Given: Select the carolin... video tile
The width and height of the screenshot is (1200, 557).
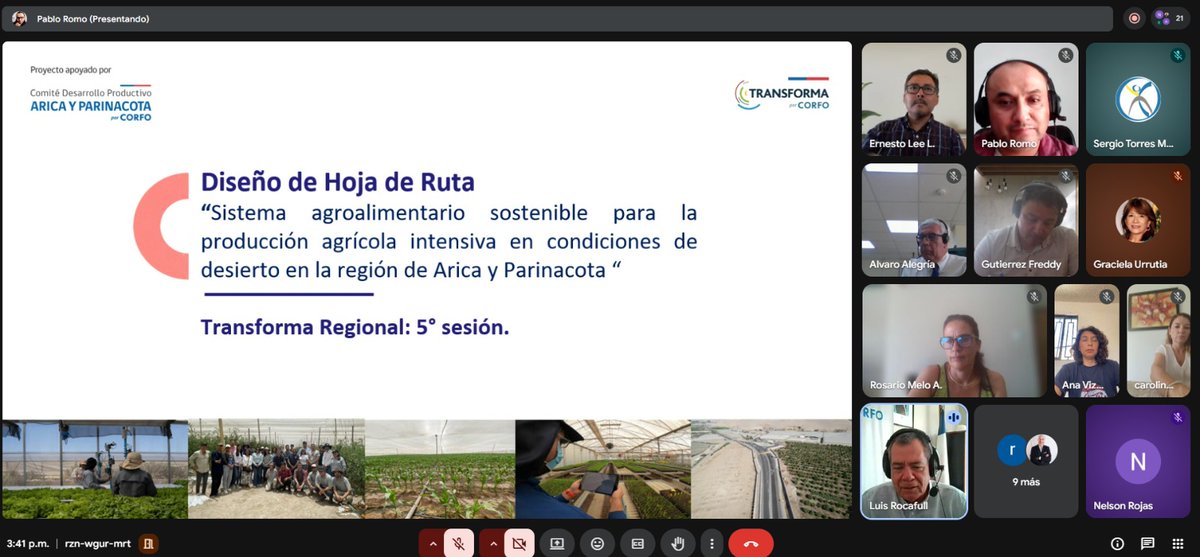Looking at the screenshot, I should (x=1158, y=341).
